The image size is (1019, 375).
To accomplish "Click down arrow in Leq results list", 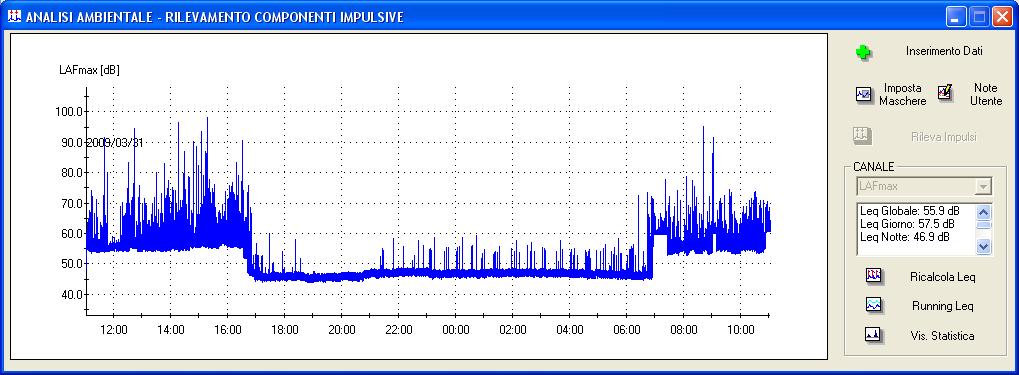I will 983,246.
